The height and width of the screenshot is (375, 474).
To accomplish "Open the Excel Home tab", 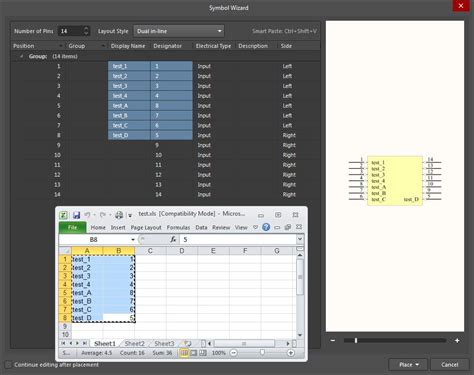I will pos(98,227).
